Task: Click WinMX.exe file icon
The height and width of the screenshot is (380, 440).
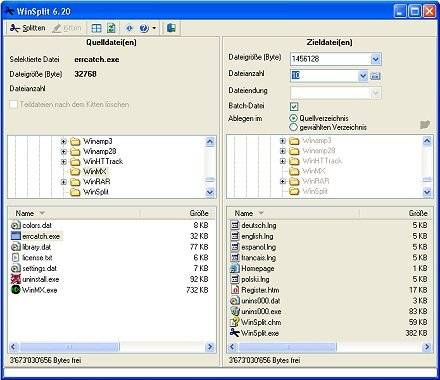Action: tap(16, 290)
